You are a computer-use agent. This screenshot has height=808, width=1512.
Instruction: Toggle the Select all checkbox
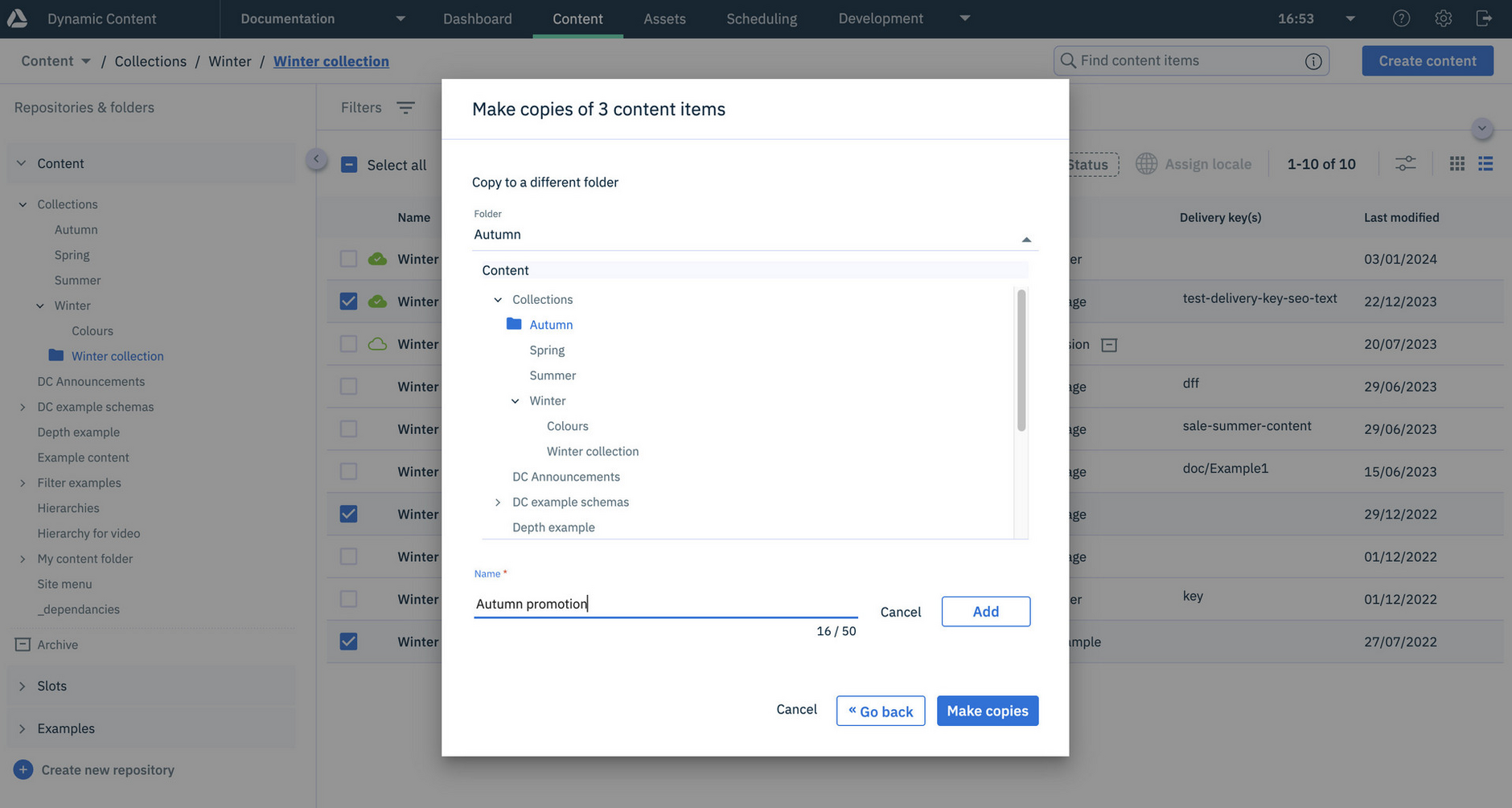[x=349, y=165]
